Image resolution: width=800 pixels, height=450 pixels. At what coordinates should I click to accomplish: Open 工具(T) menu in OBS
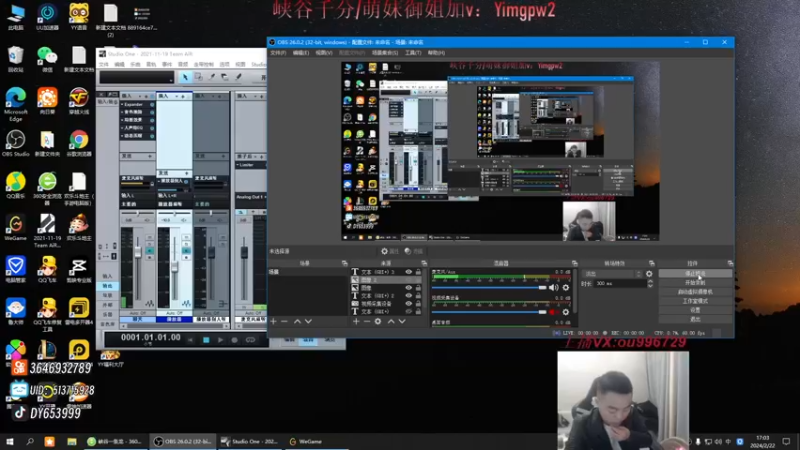click(413, 53)
